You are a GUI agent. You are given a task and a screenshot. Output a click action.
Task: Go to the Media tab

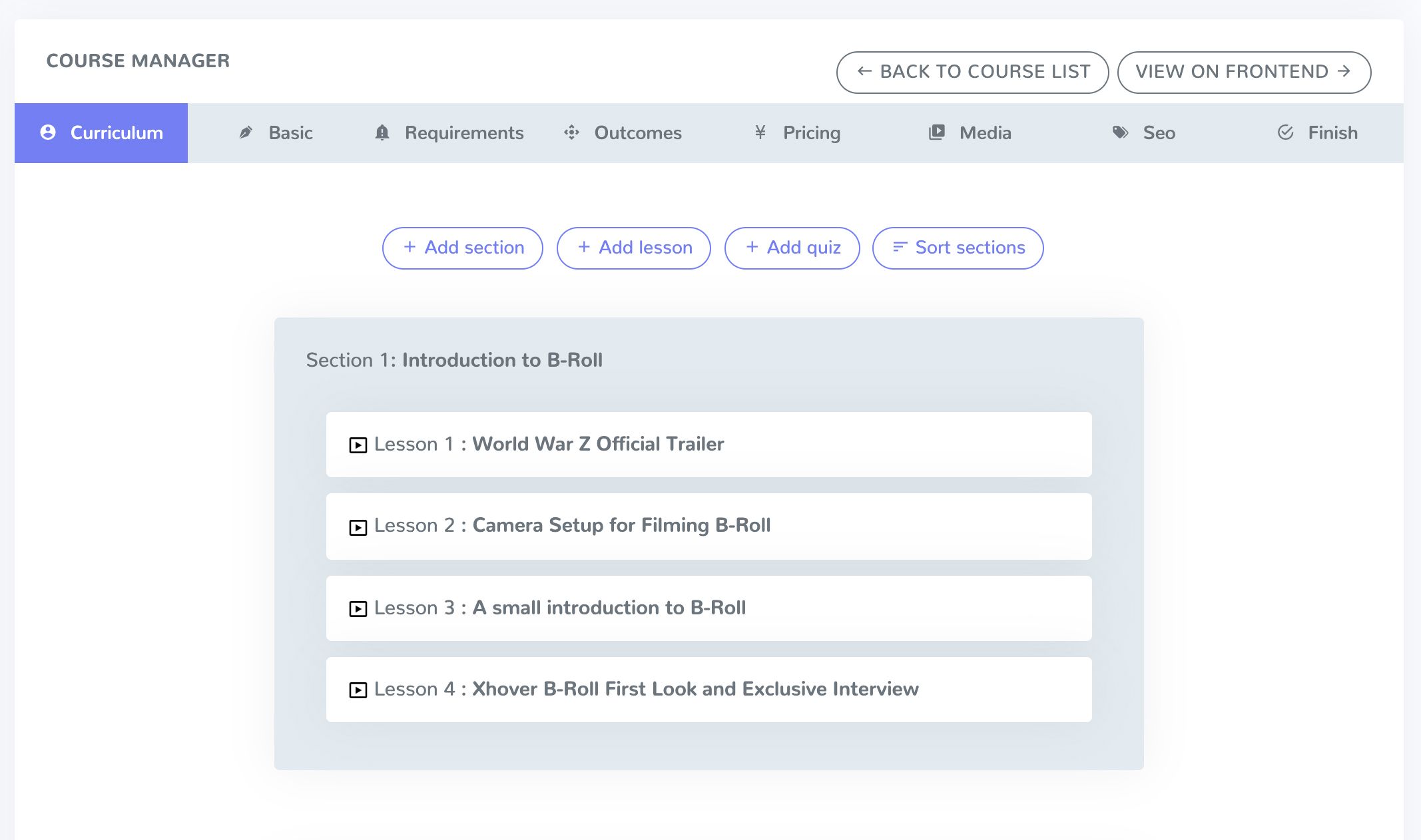coord(985,133)
